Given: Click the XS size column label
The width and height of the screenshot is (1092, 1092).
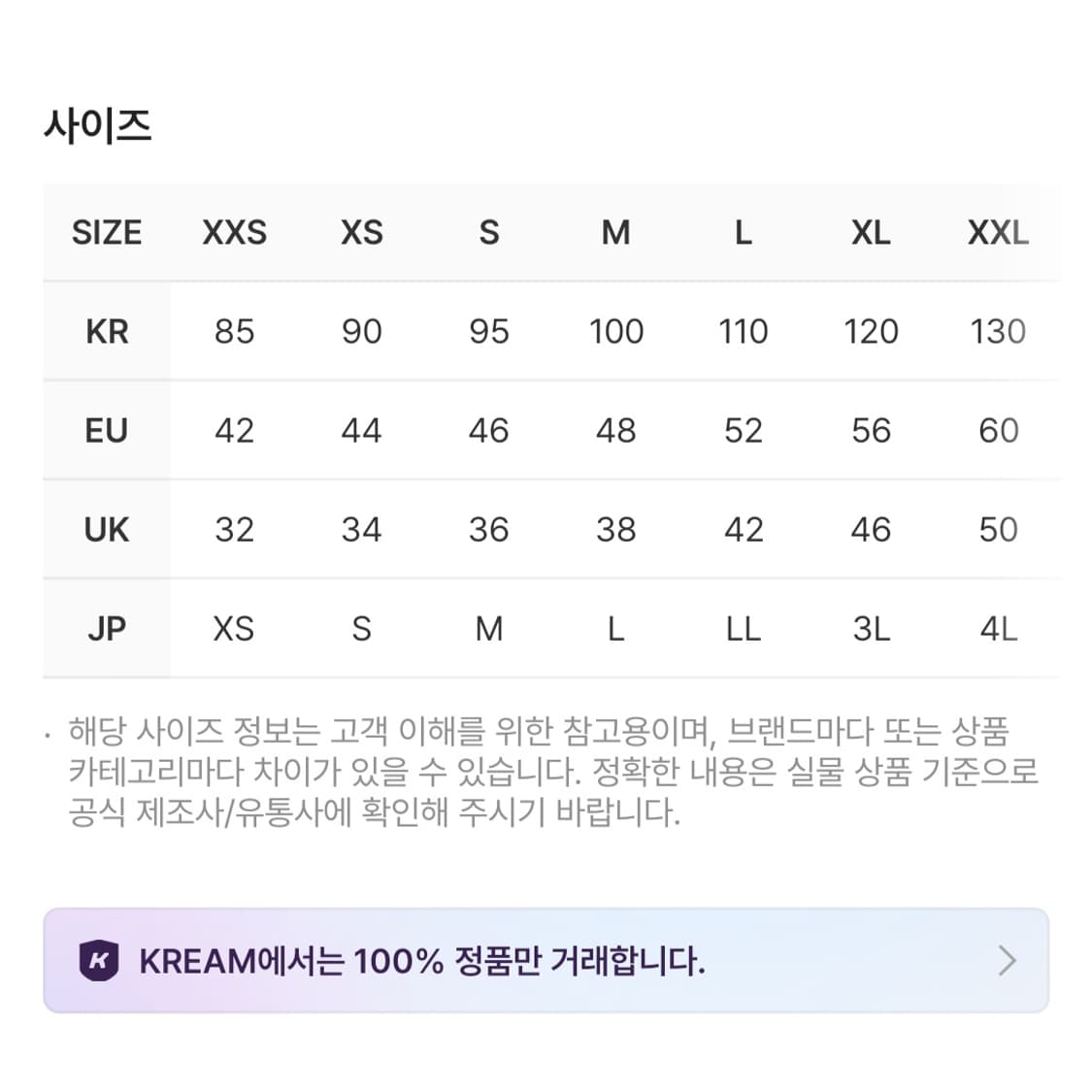Looking at the screenshot, I should pos(361,233).
